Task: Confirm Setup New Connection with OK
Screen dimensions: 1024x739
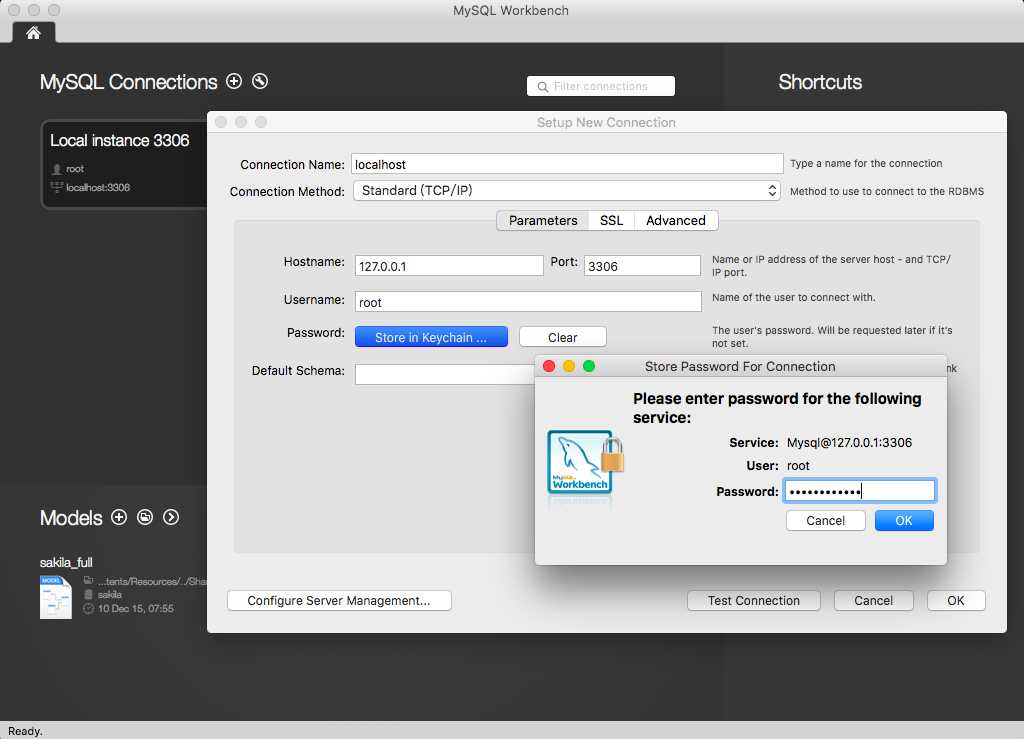Action: click(956, 601)
